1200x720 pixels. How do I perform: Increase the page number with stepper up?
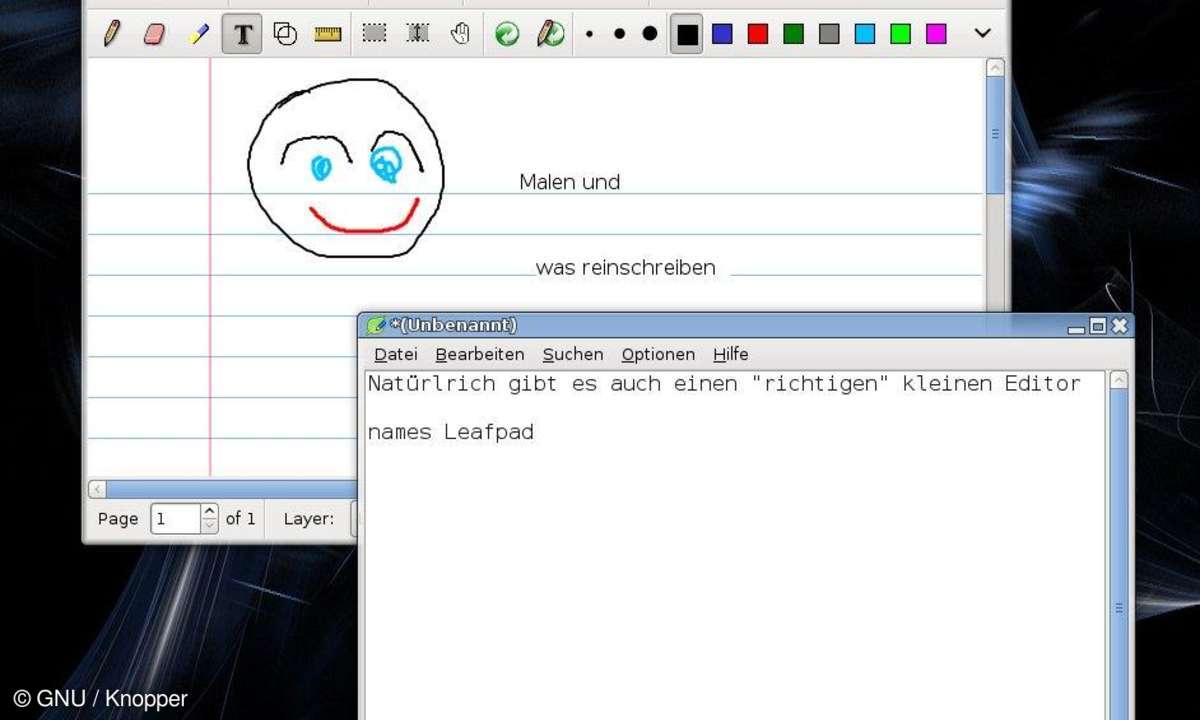209,511
